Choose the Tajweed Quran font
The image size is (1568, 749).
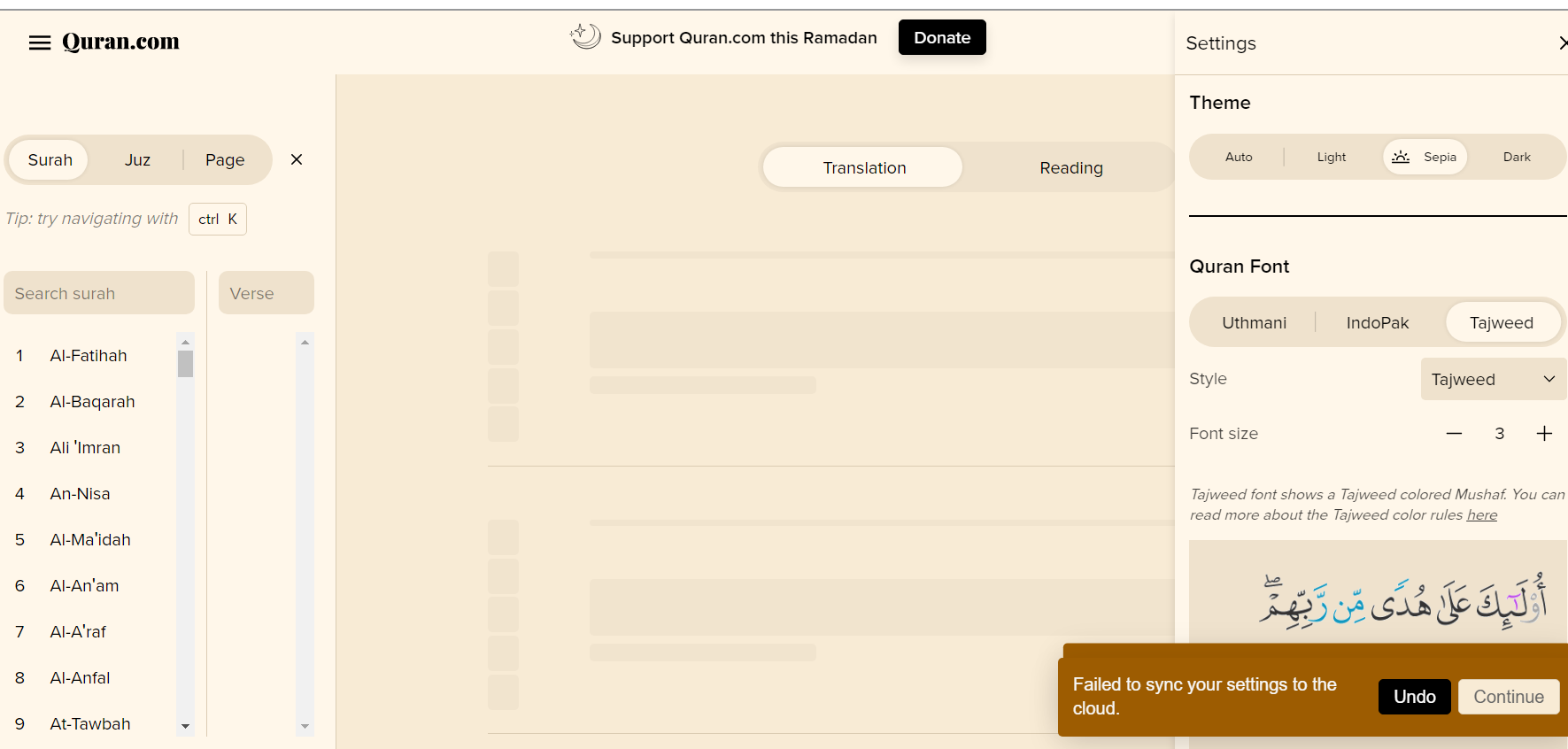1502,322
